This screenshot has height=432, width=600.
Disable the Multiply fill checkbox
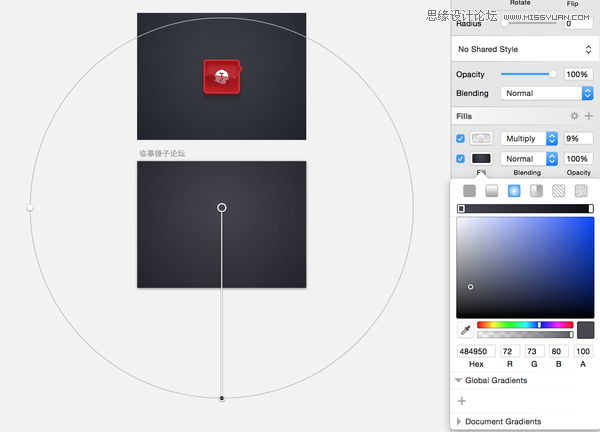(460, 138)
